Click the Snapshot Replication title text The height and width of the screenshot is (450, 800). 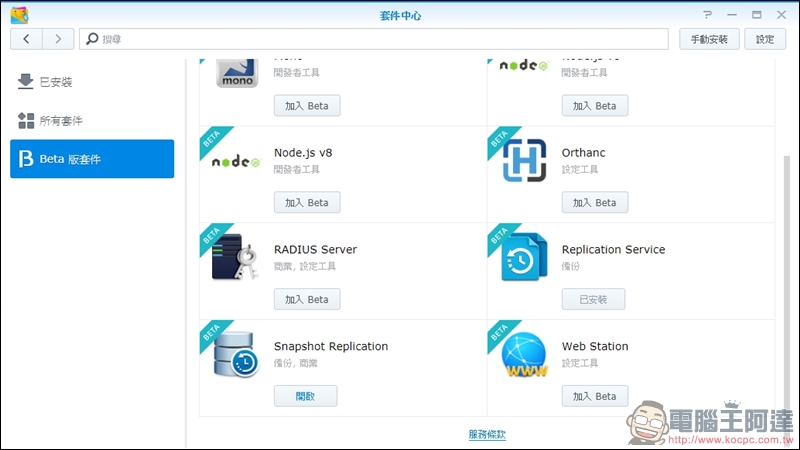(331, 346)
